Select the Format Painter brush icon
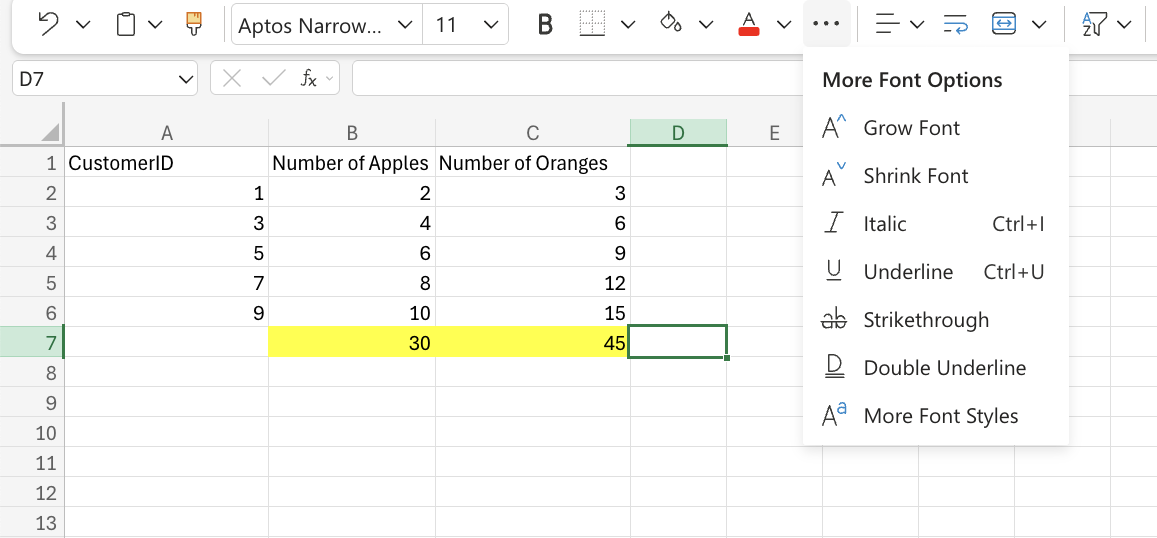The image size is (1157, 538). (x=193, y=24)
